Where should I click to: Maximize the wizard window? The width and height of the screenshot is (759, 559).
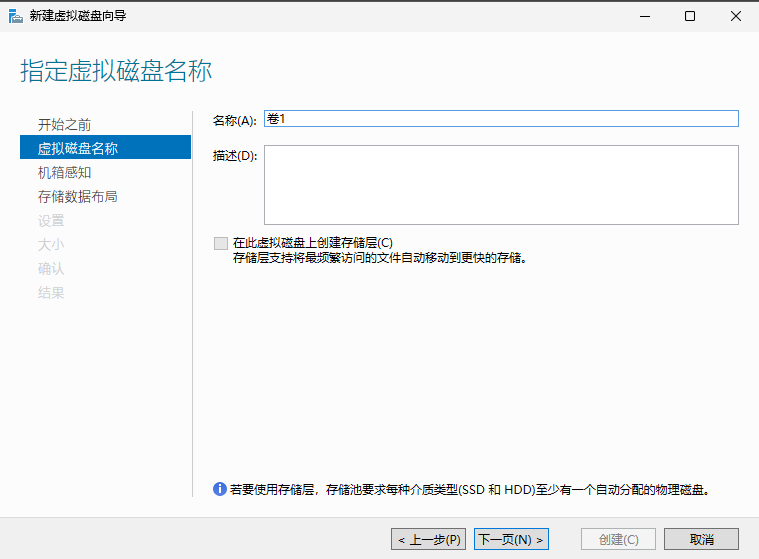tap(690, 16)
